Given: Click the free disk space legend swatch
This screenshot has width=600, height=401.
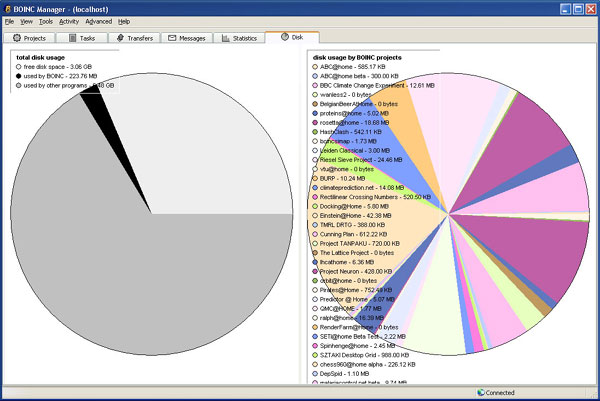Looking at the screenshot, I should point(18,67).
